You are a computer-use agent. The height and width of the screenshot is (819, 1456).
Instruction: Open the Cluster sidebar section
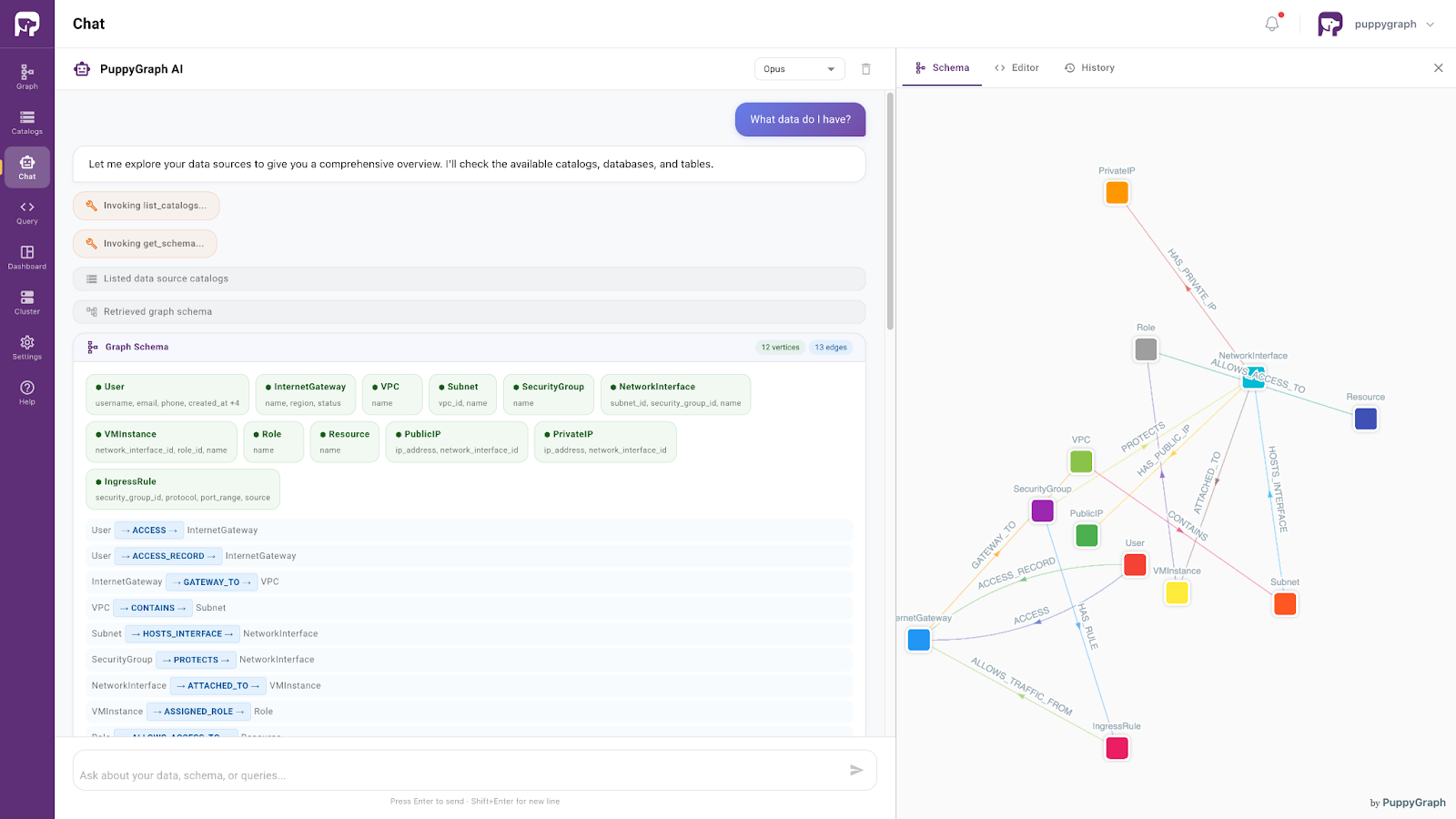tap(27, 302)
